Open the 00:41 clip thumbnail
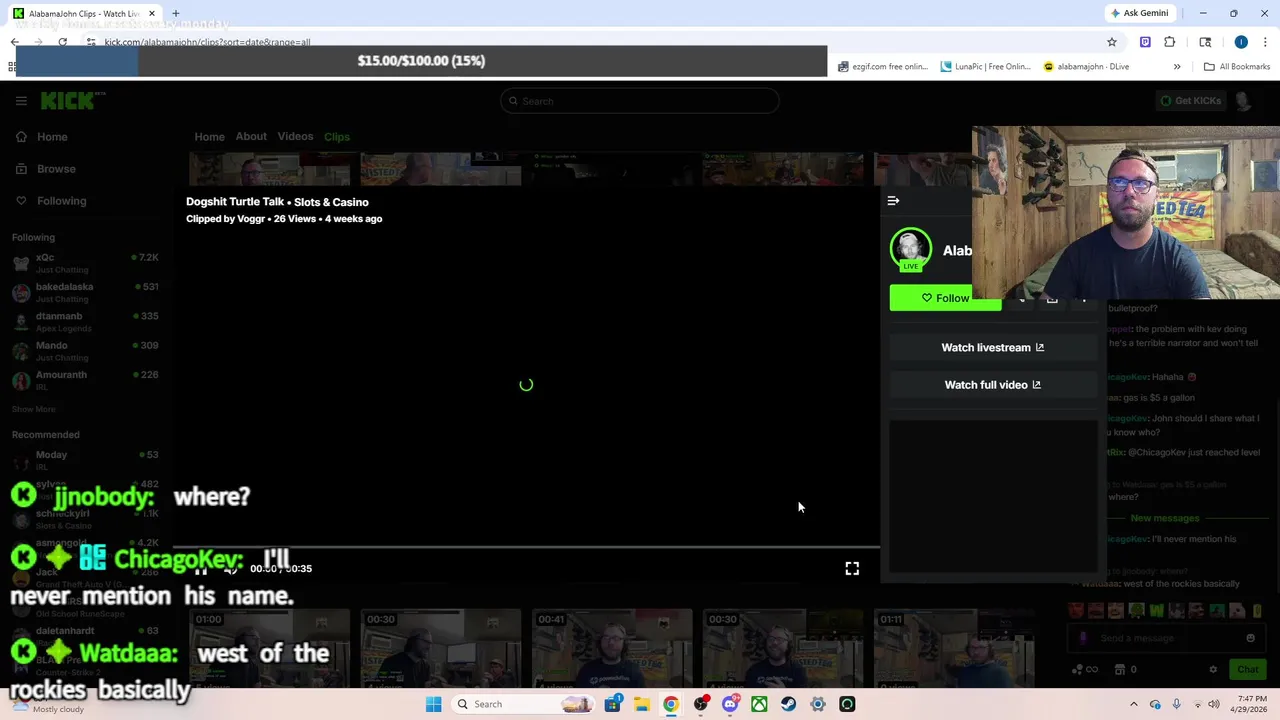Viewport: 1280px width, 720px height. point(612,649)
